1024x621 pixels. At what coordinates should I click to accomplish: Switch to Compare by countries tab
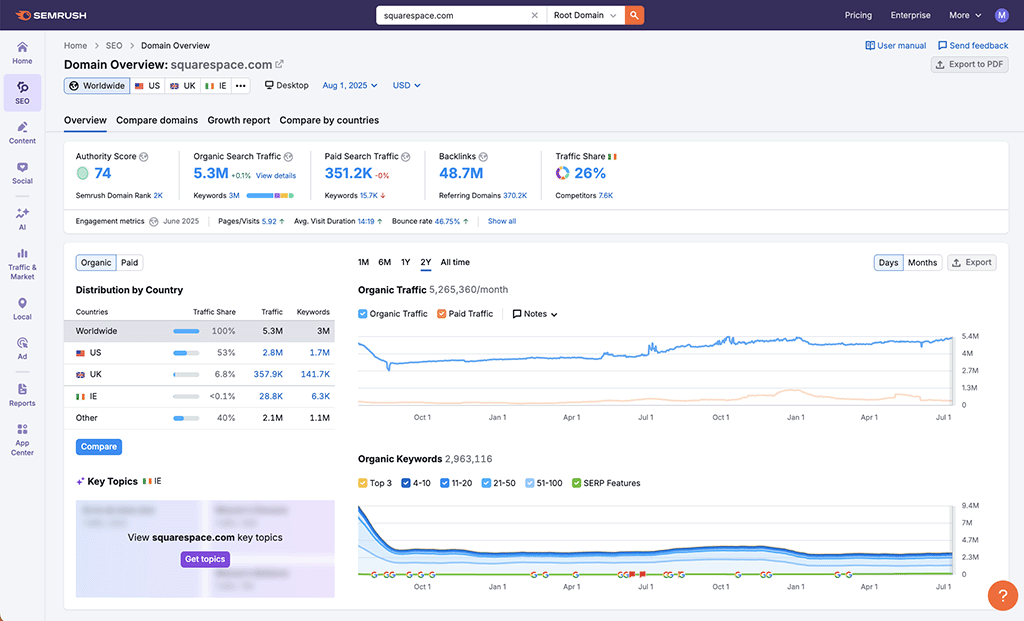coord(329,120)
